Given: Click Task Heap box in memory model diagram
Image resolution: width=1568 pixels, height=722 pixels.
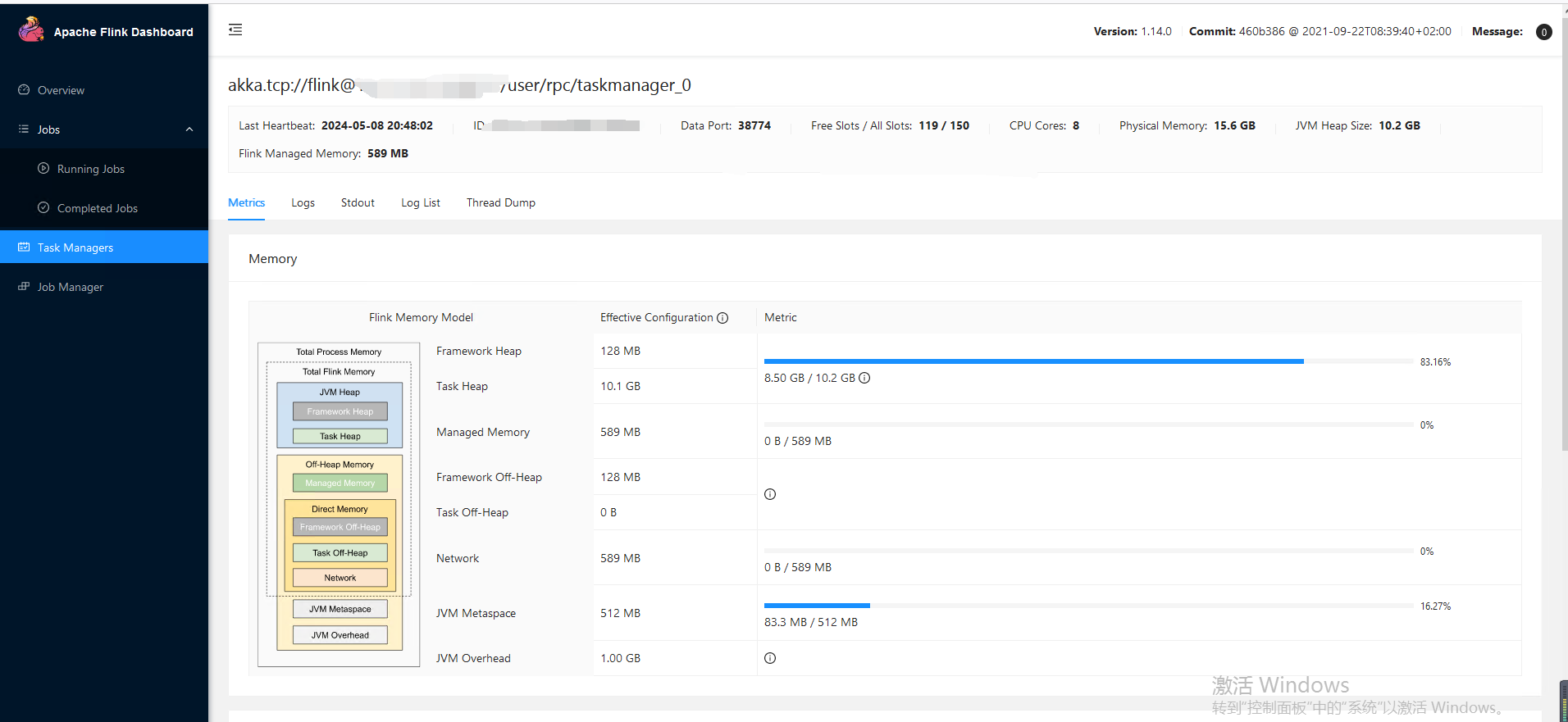Looking at the screenshot, I should click(340, 436).
